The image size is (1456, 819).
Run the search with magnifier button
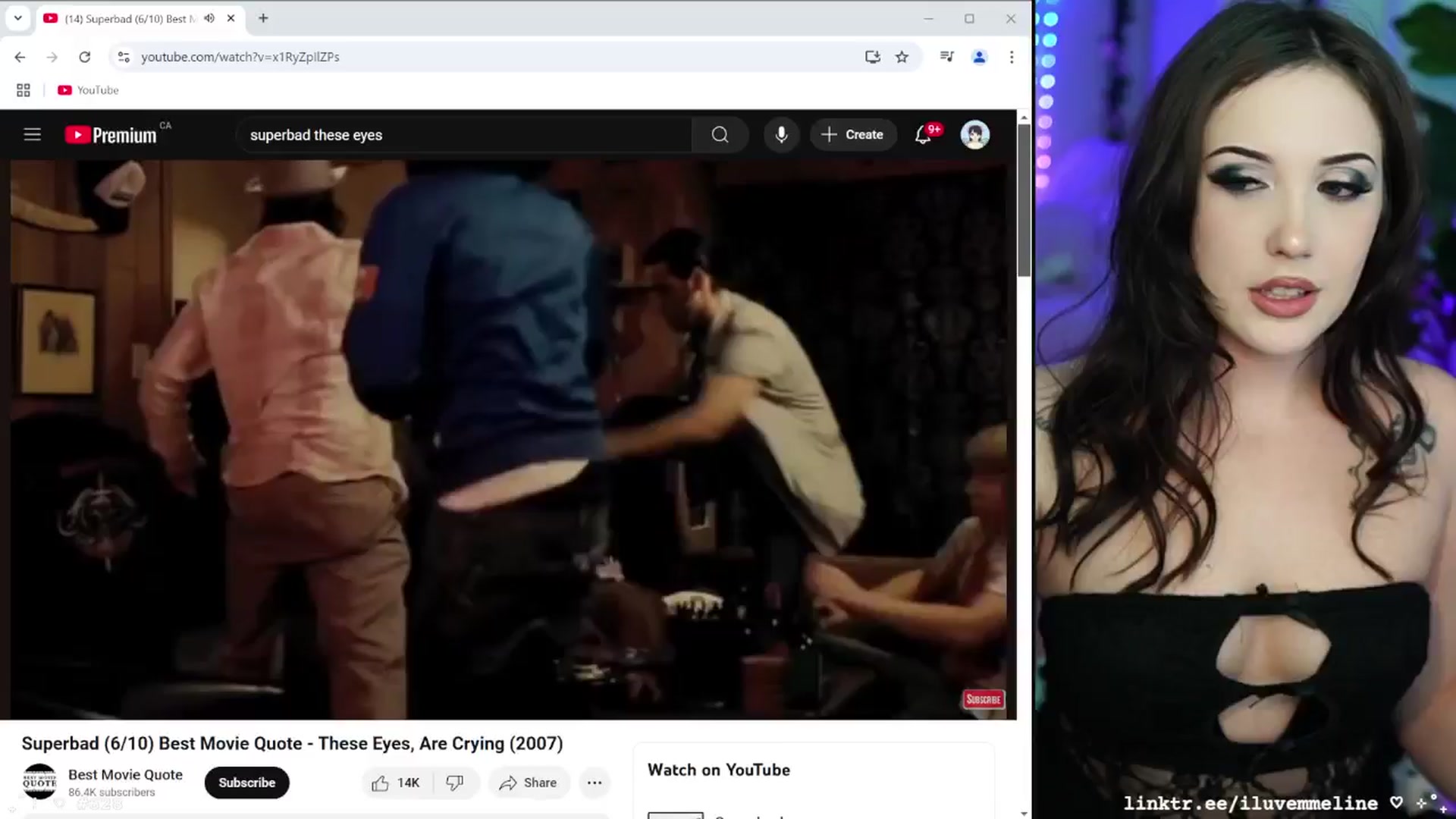tap(720, 135)
